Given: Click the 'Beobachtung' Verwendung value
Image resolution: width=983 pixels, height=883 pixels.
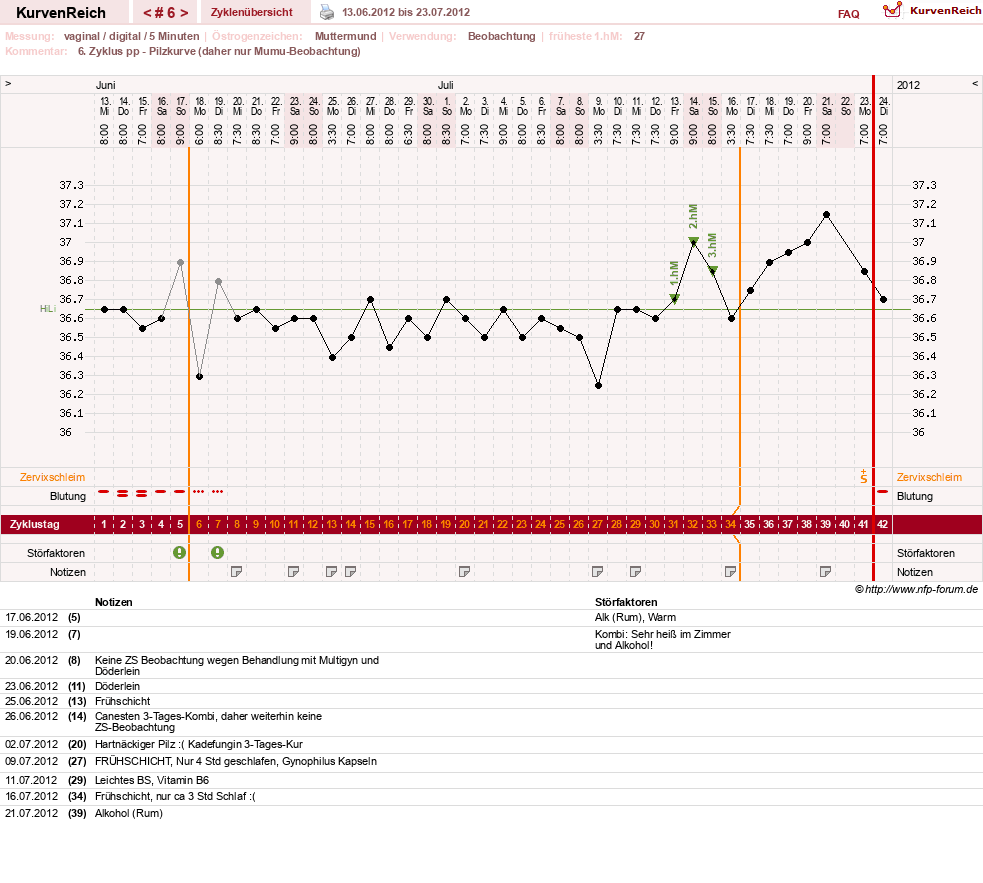Looking at the screenshot, I should click(x=502, y=36).
